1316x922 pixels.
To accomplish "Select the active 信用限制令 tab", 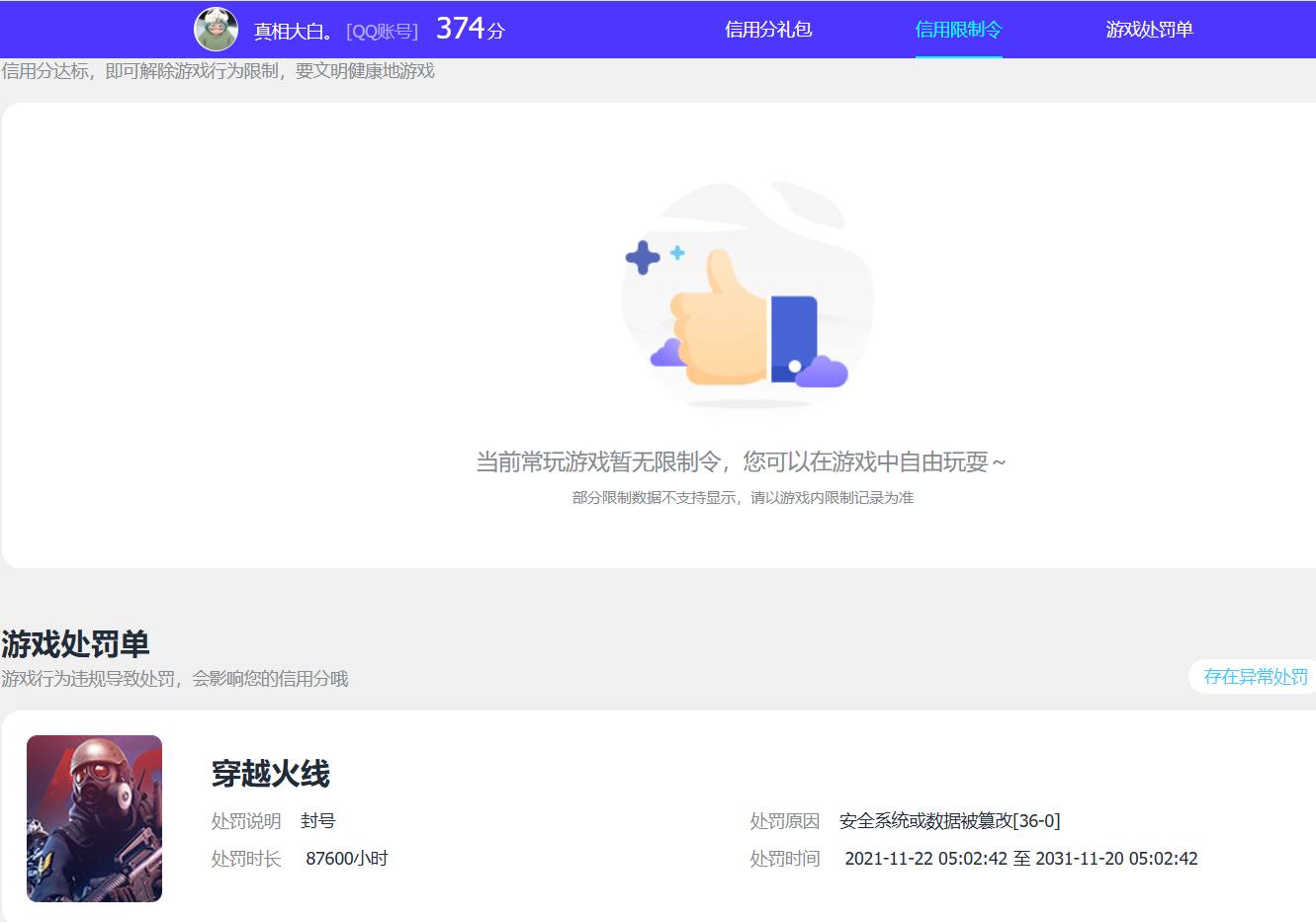I will [x=958, y=30].
